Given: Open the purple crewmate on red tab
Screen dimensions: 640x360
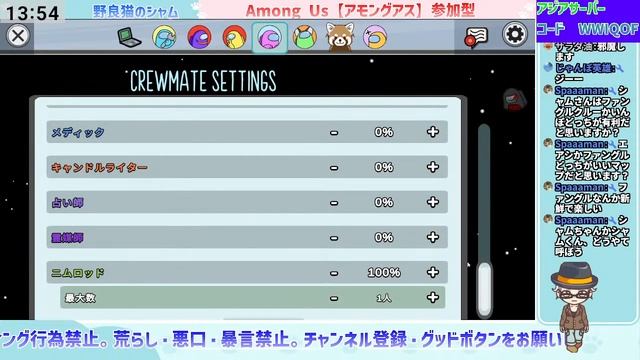Looking at the screenshot, I should click(x=199, y=37).
